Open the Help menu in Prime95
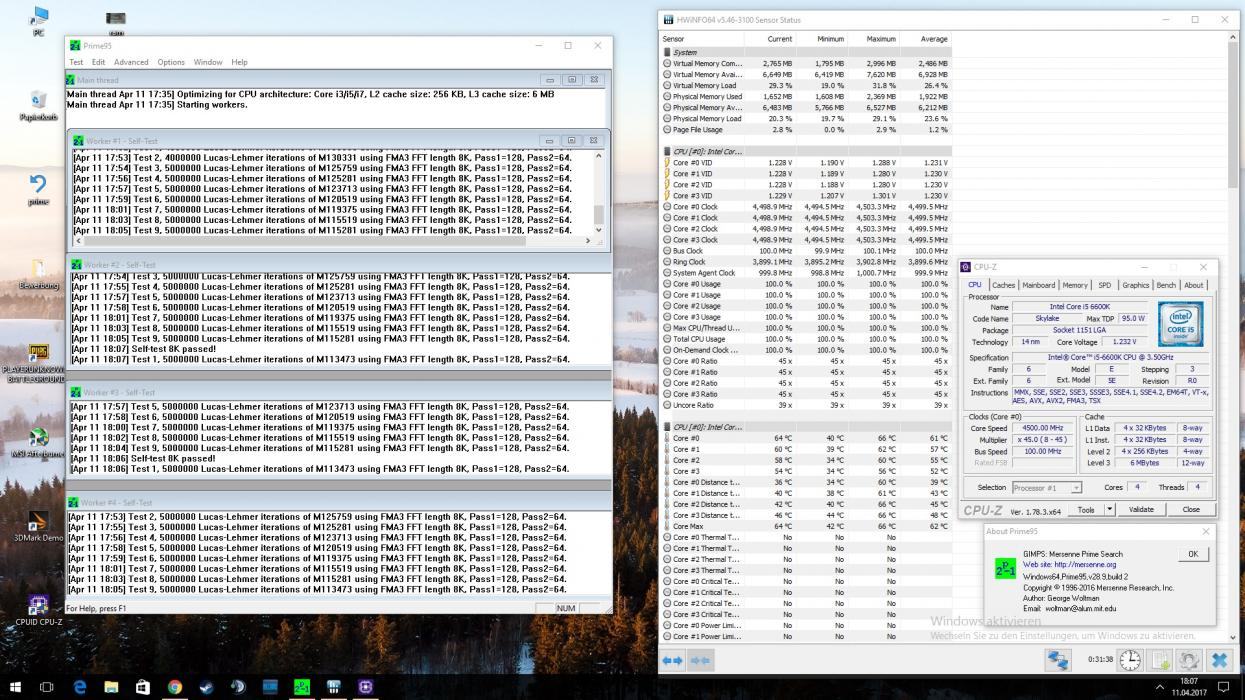 [239, 62]
